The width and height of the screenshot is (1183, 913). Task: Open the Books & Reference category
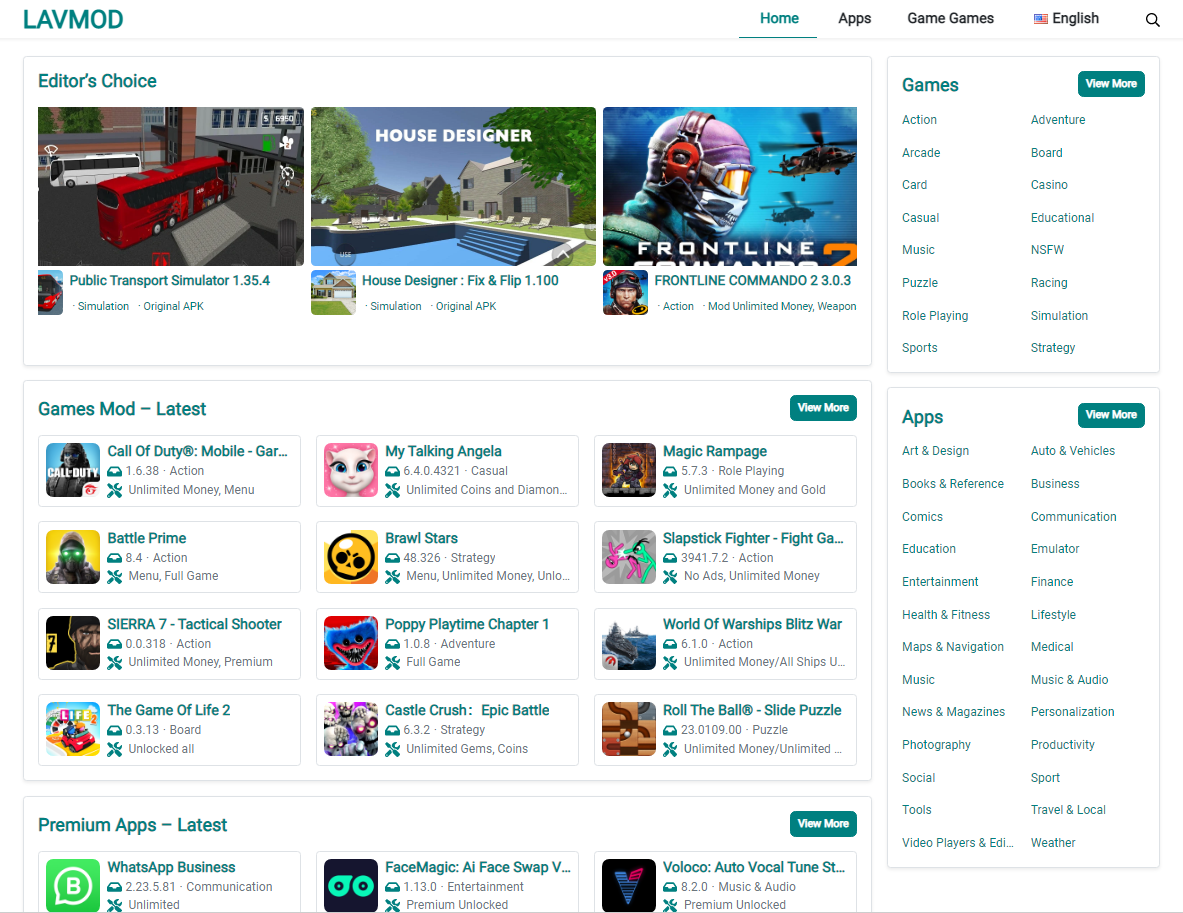[952, 484]
